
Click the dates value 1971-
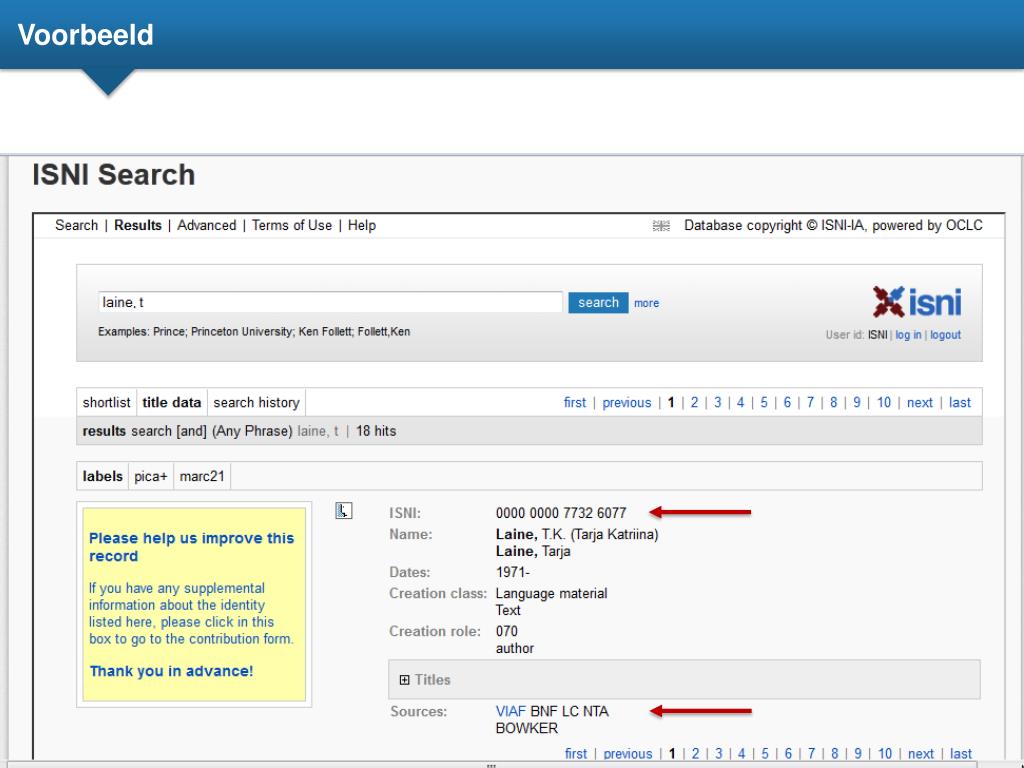point(513,572)
